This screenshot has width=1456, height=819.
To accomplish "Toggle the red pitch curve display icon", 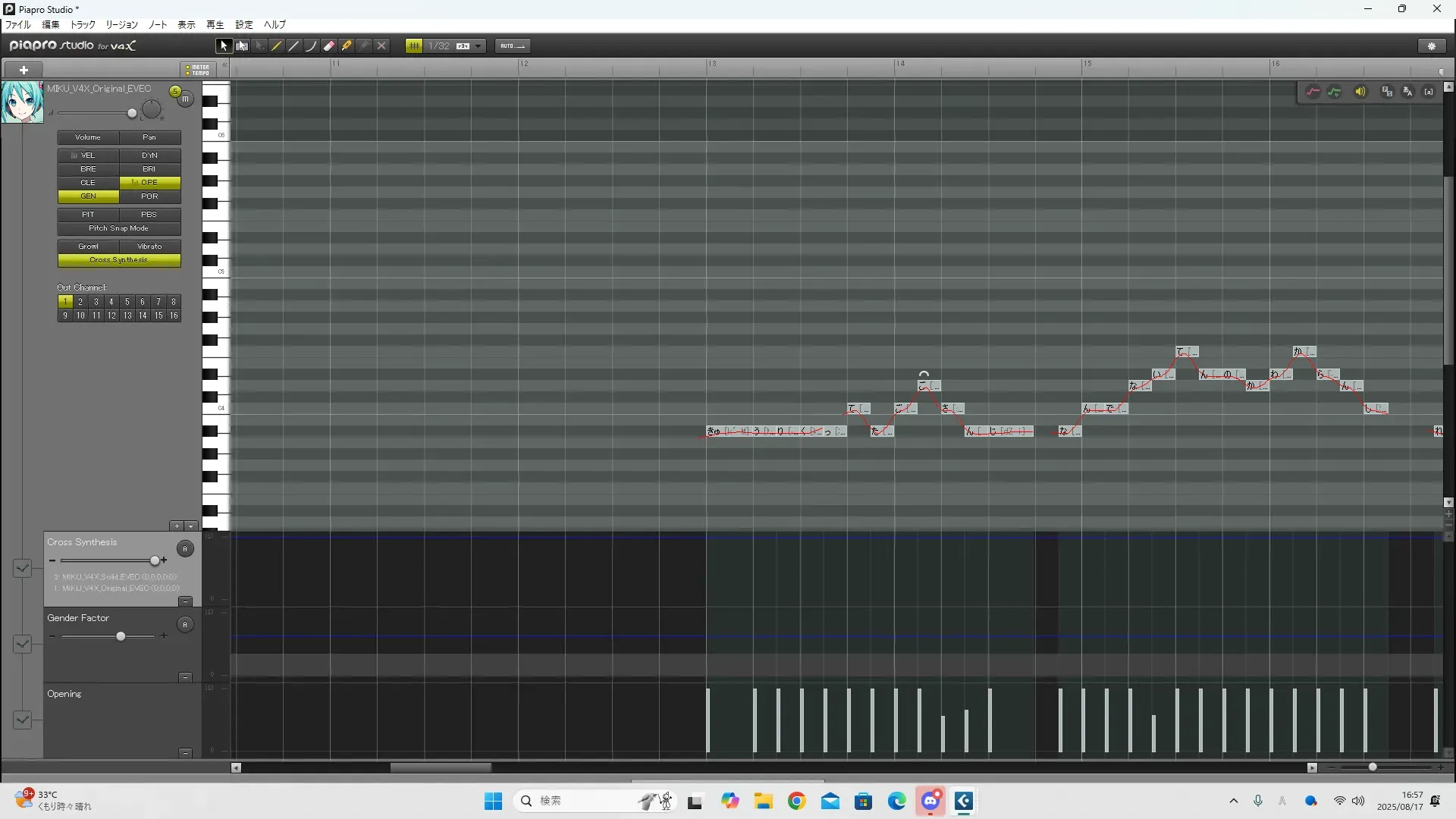I will pos(1313,92).
